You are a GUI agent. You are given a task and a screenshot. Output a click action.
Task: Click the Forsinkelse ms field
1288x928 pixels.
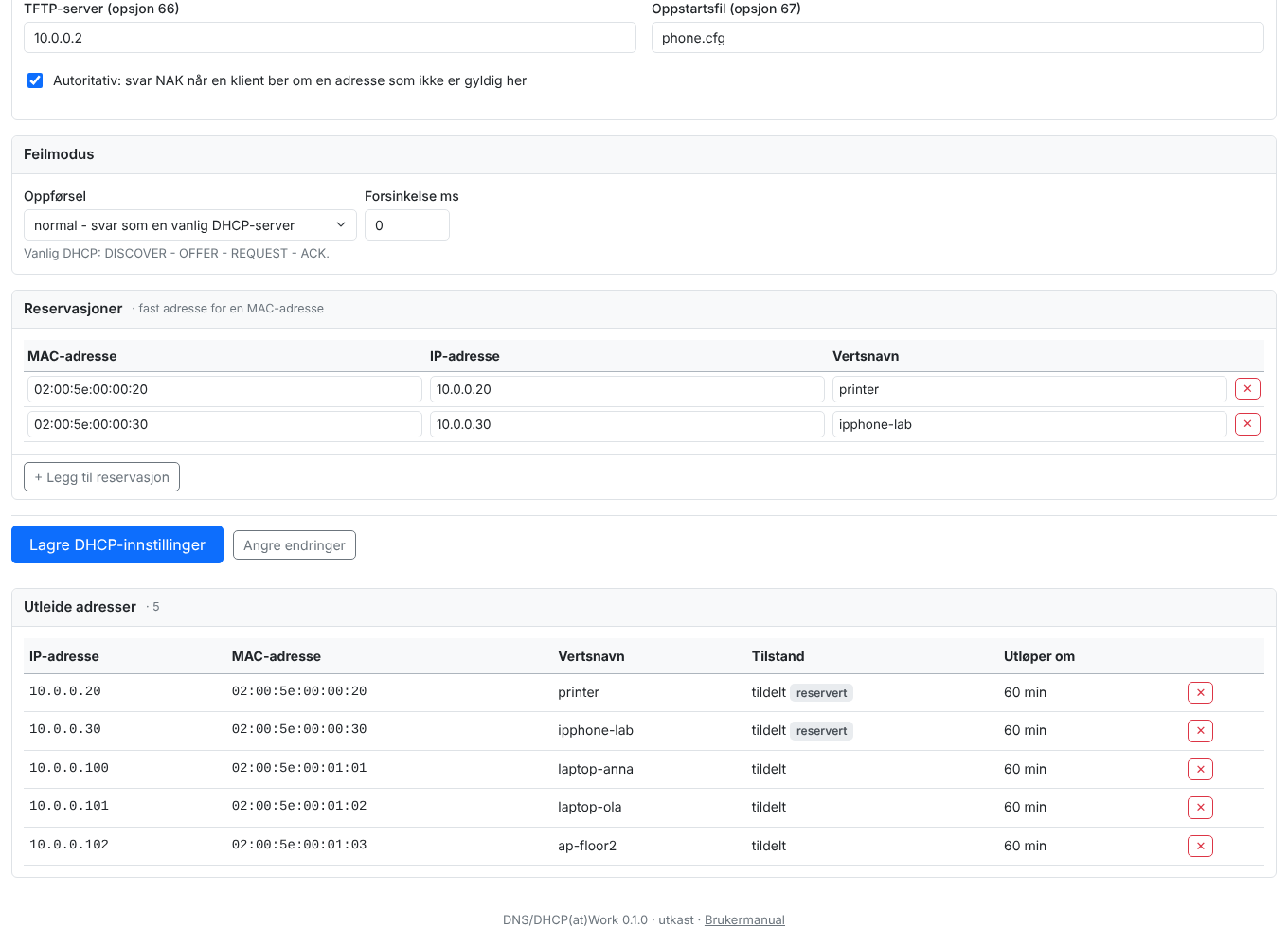(x=407, y=225)
